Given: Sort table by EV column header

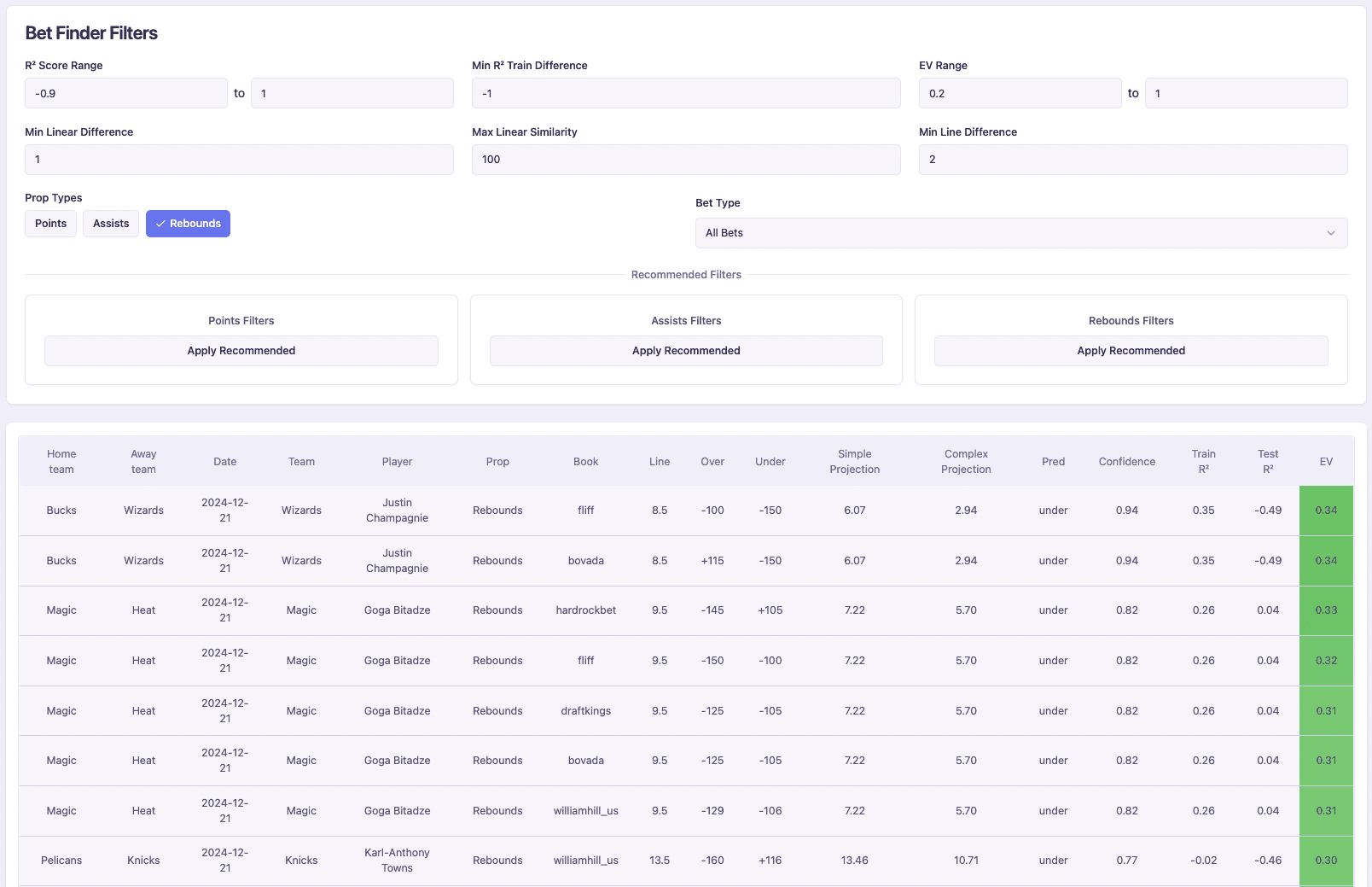Looking at the screenshot, I should click(1326, 462).
